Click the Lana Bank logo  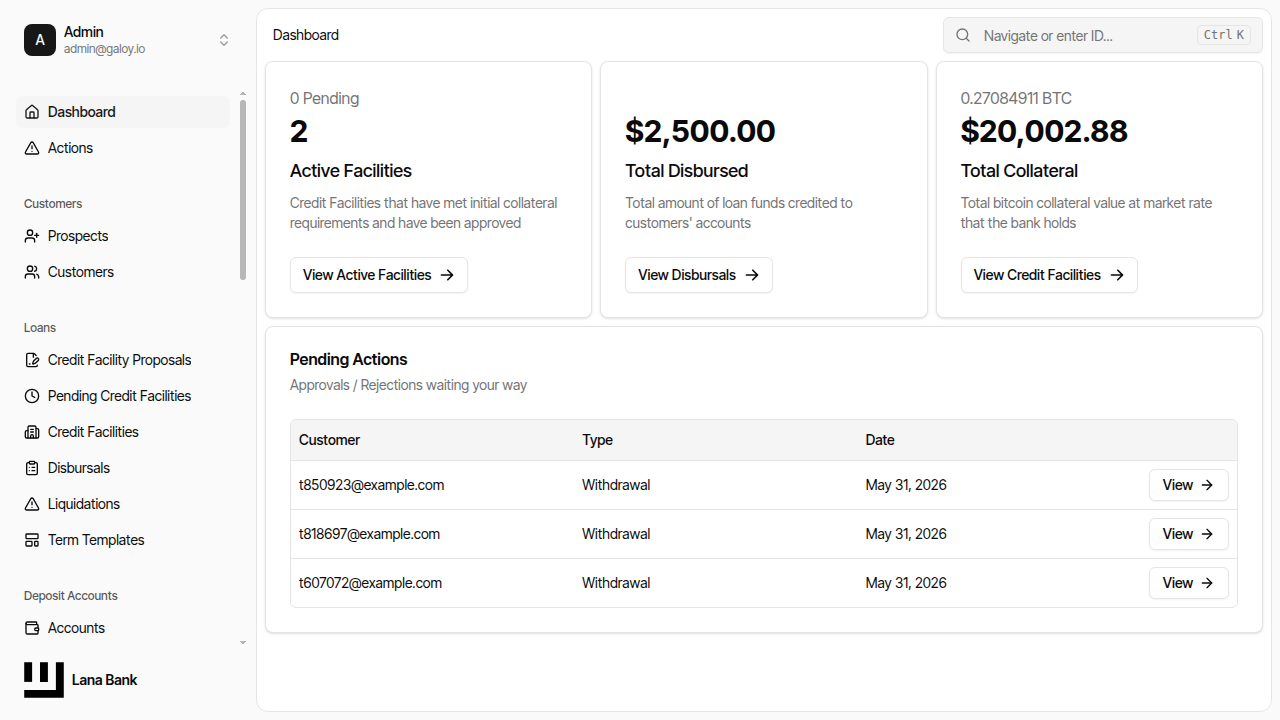coord(44,680)
